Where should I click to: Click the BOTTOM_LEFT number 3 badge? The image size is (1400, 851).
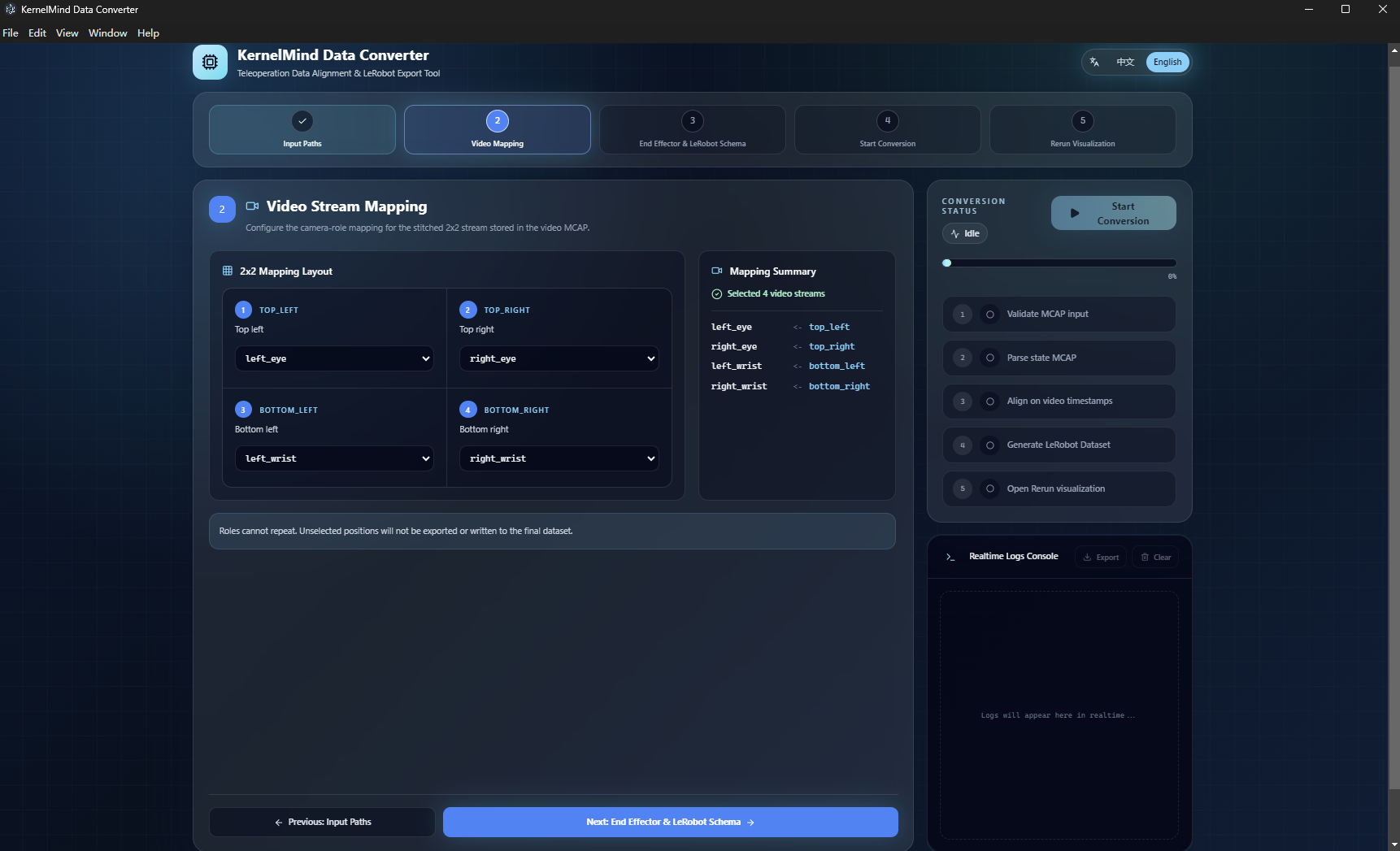[x=243, y=410]
